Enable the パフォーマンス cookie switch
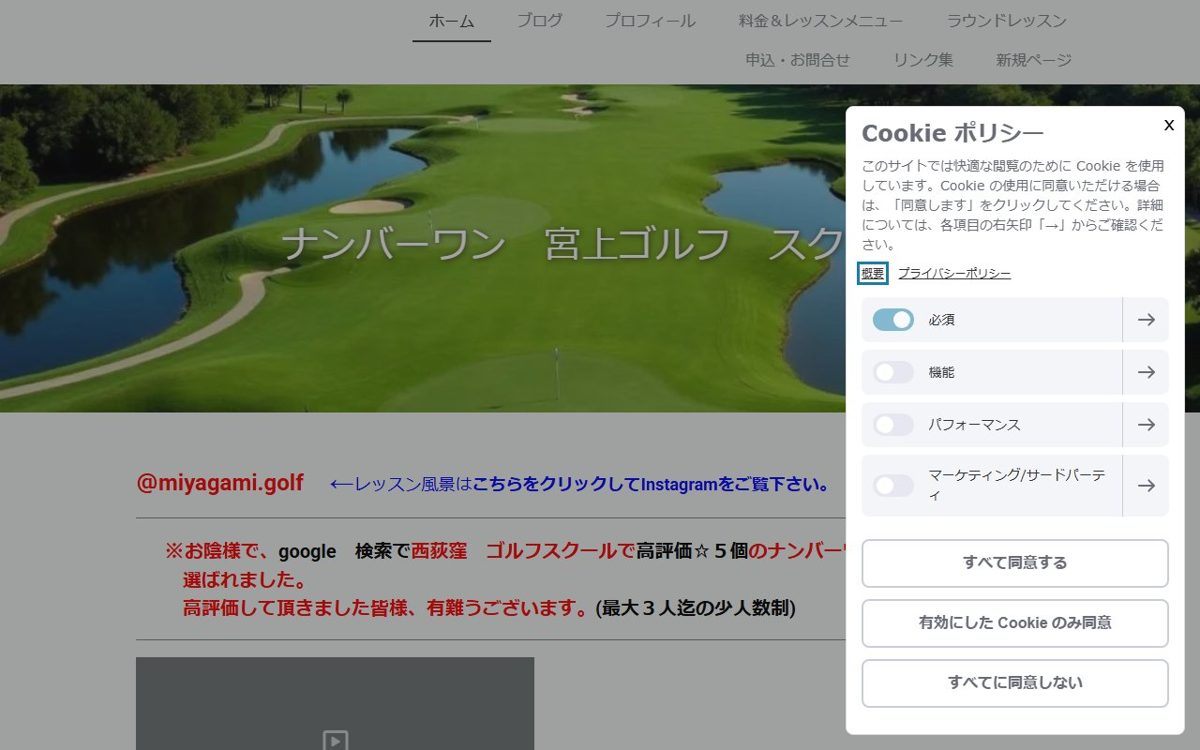 point(893,425)
